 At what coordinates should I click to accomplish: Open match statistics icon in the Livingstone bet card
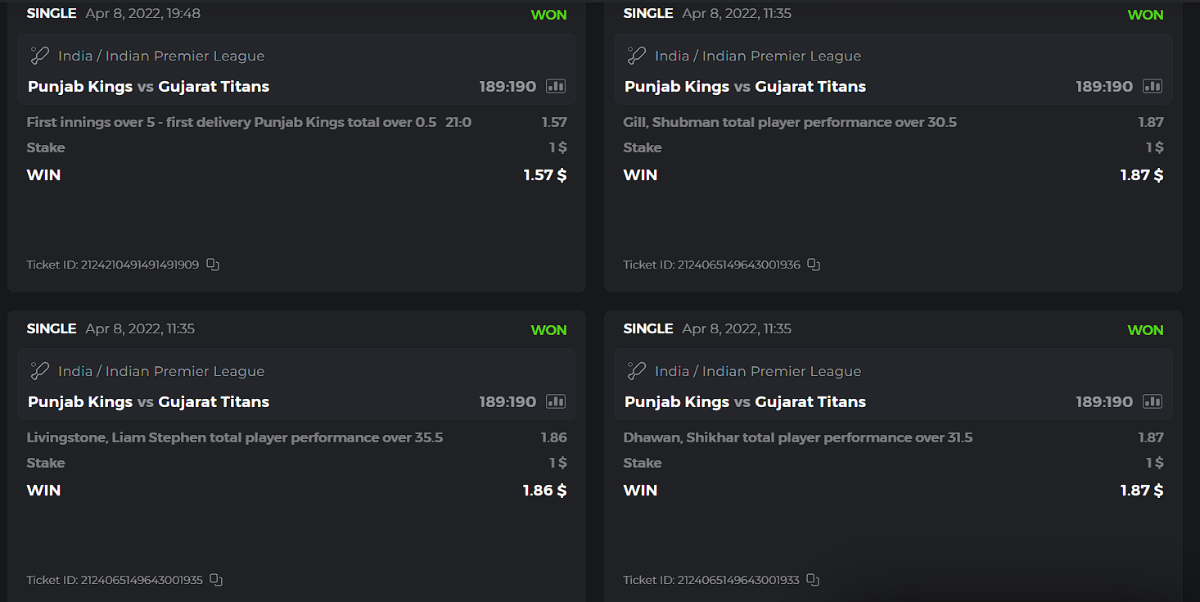[556, 402]
